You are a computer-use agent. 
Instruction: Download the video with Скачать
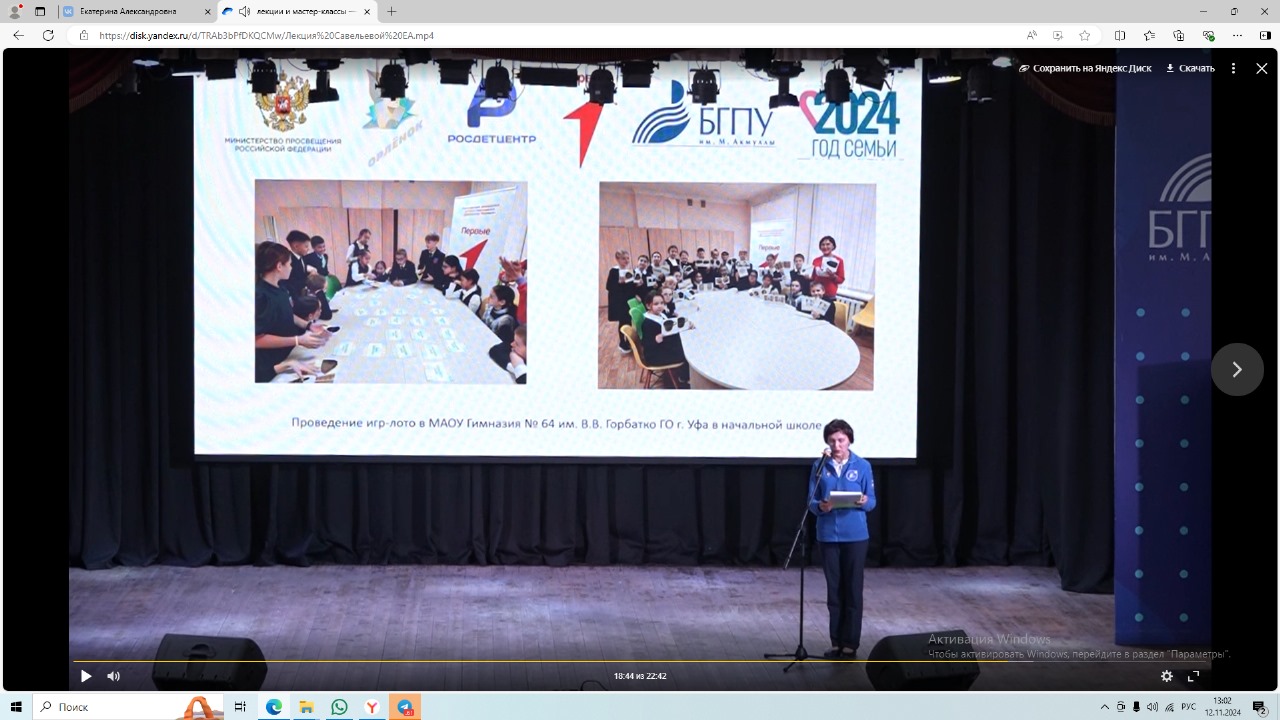tap(1190, 68)
